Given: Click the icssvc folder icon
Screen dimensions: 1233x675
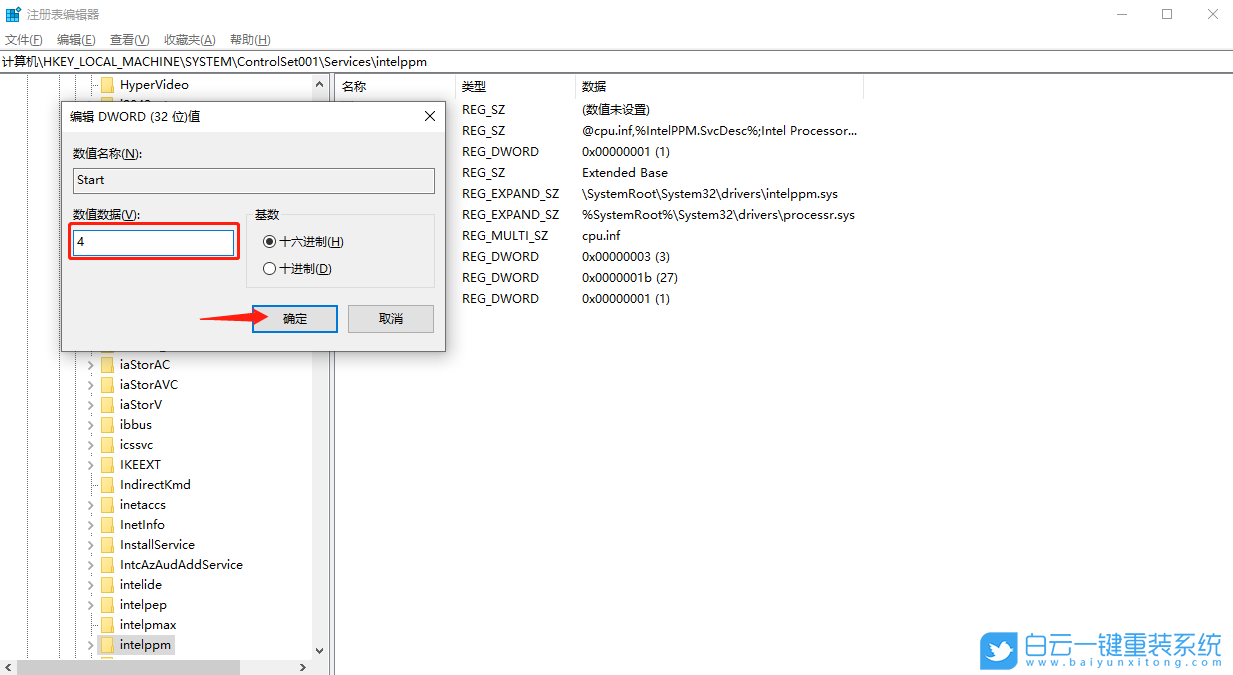Looking at the screenshot, I should coord(106,444).
